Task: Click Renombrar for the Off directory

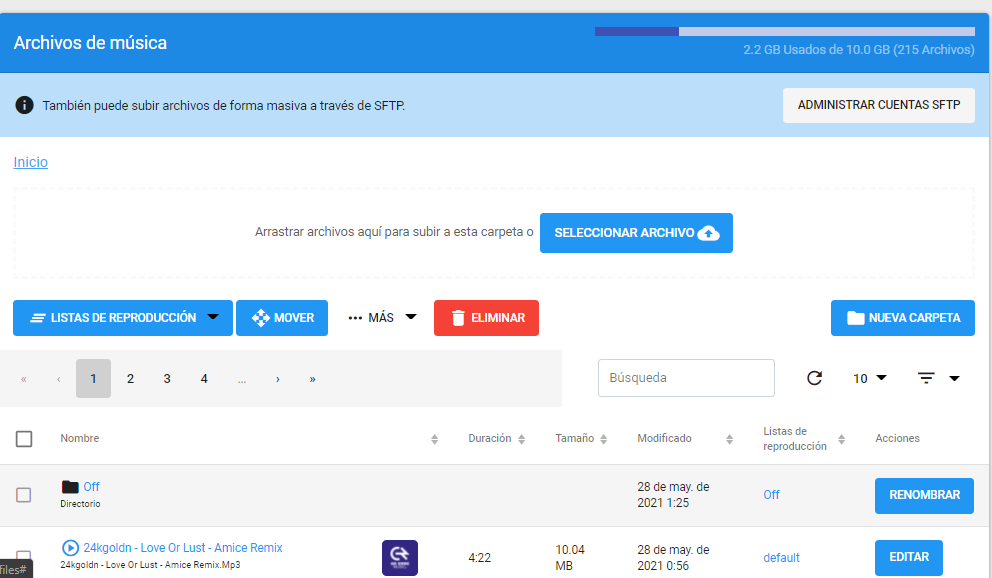Action: click(x=924, y=495)
